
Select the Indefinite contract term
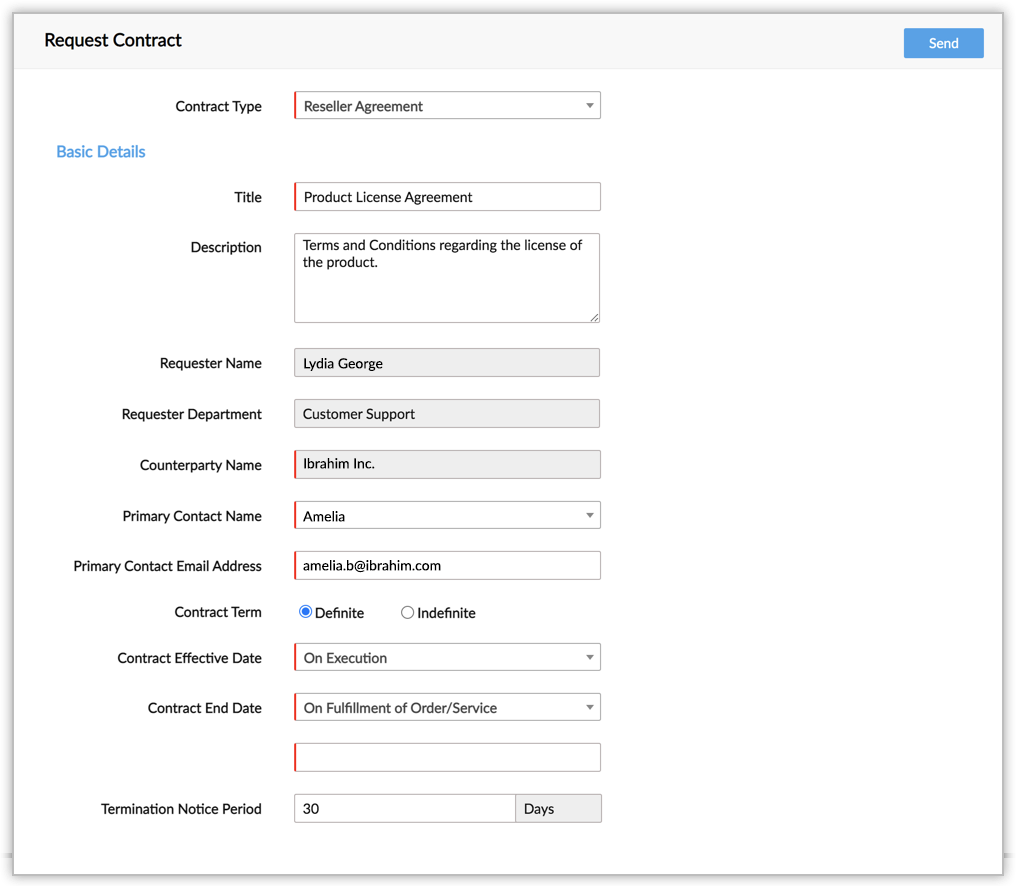[x=407, y=612]
